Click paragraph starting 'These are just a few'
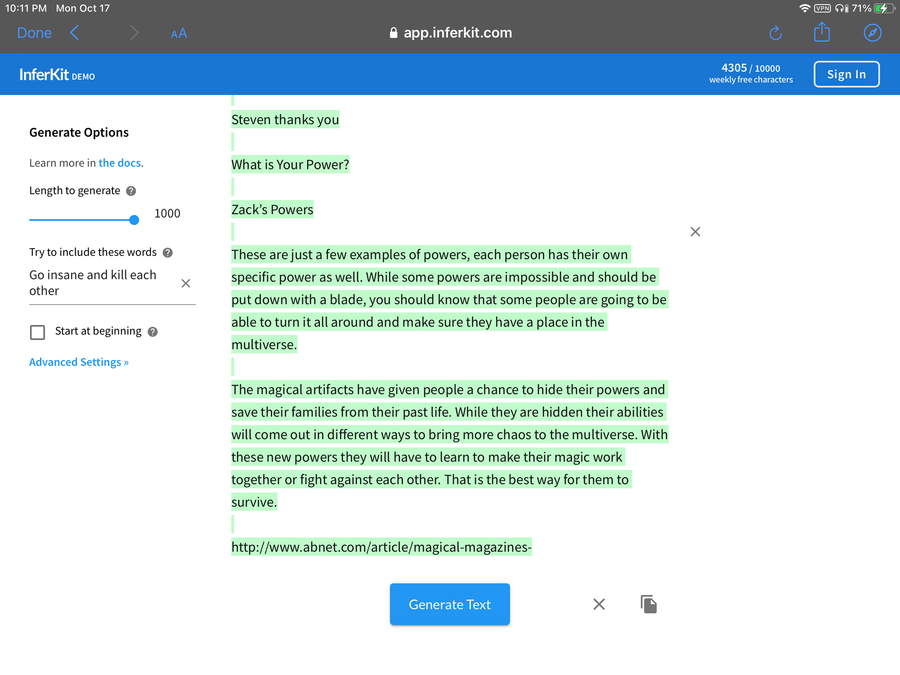Viewport: 900px width, 675px height. tap(449, 300)
